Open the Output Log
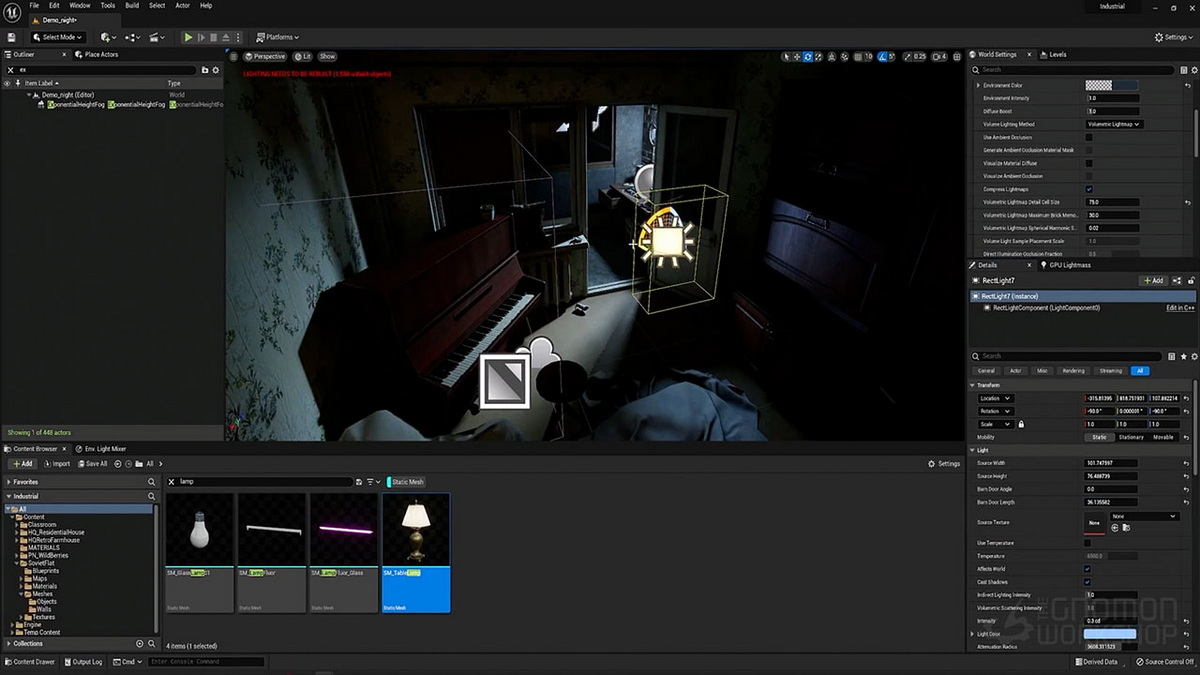This screenshot has width=1200, height=675. [x=84, y=662]
